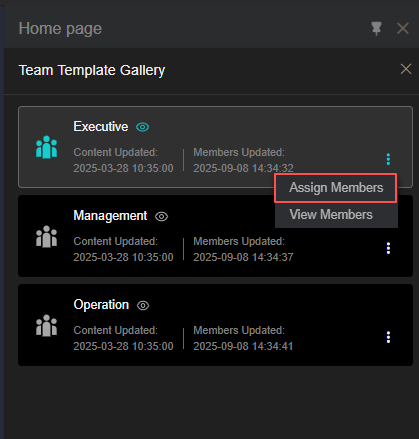Select the Operation template title
Screen dimensions: 419x439
tap(101, 305)
